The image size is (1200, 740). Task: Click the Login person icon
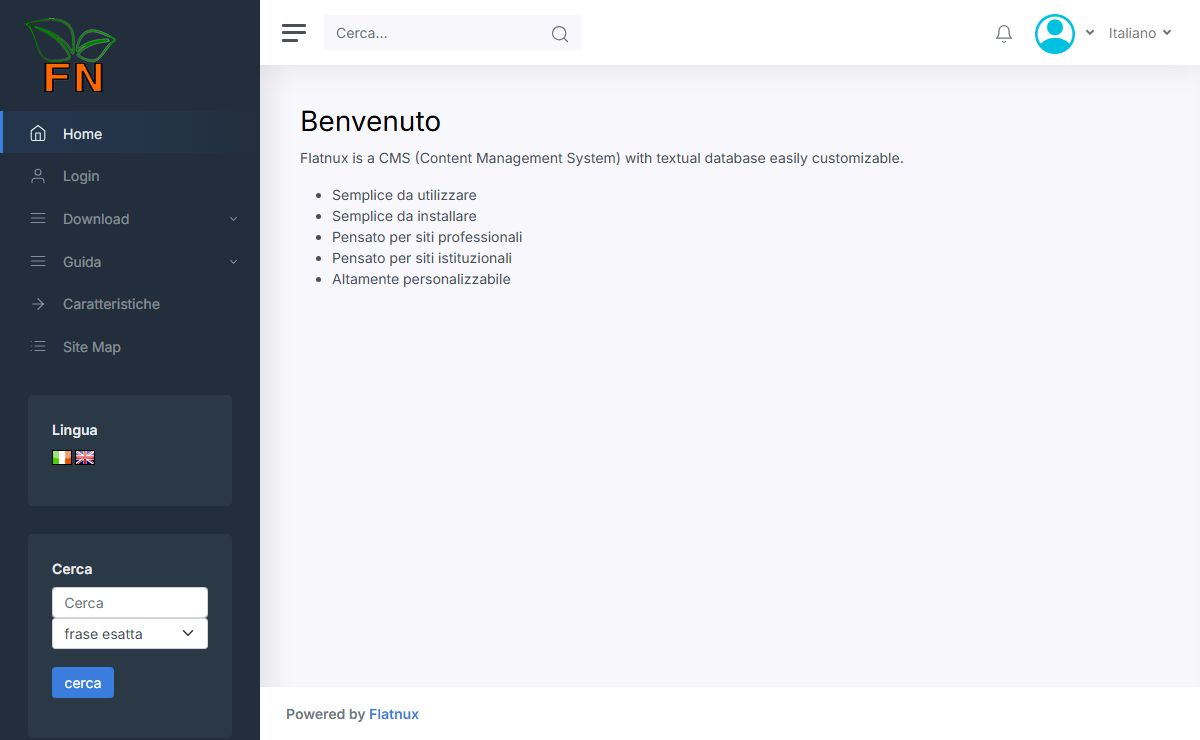point(38,176)
